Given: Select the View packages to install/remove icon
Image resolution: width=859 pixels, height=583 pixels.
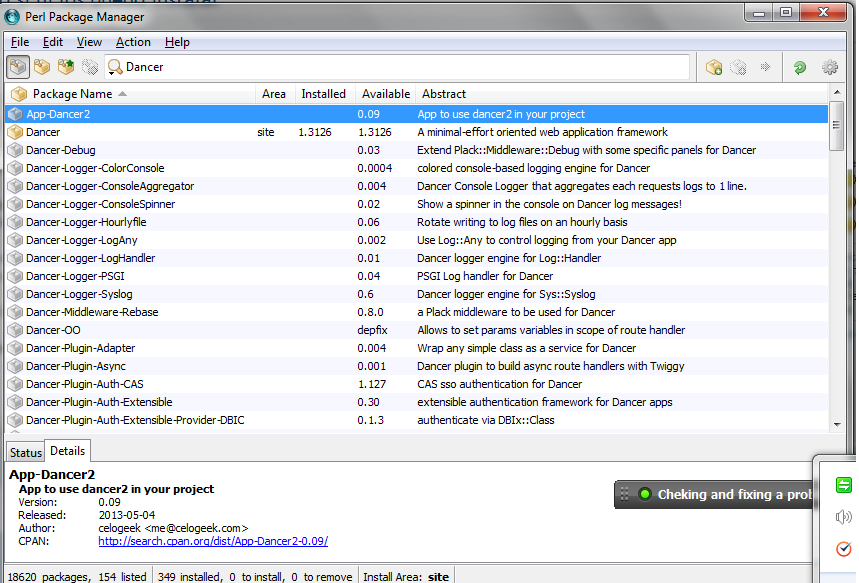Looking at the screenshot, I should click(x=90, y=67).
